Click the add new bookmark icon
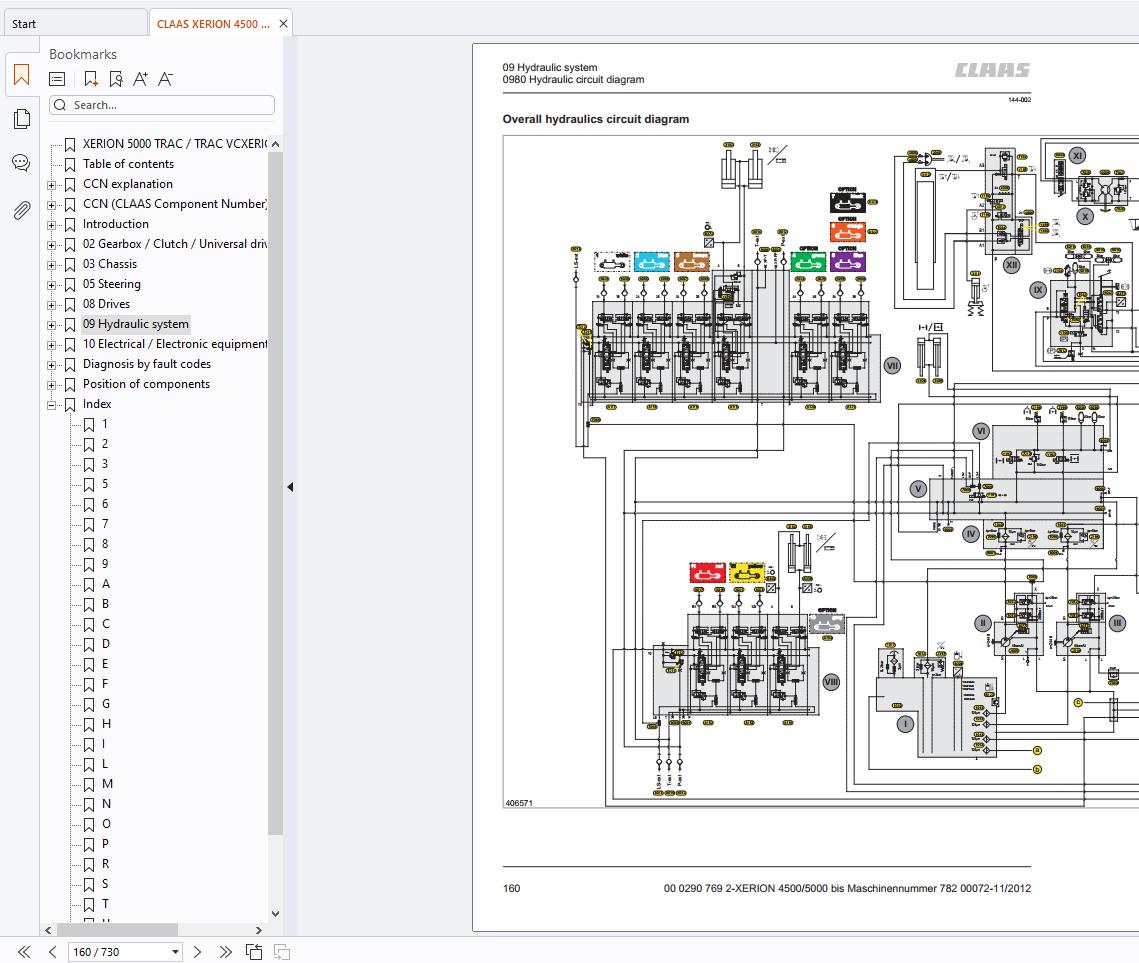Screen dimensions: 1139x963 pyautogui.click(x=90, y=79)
